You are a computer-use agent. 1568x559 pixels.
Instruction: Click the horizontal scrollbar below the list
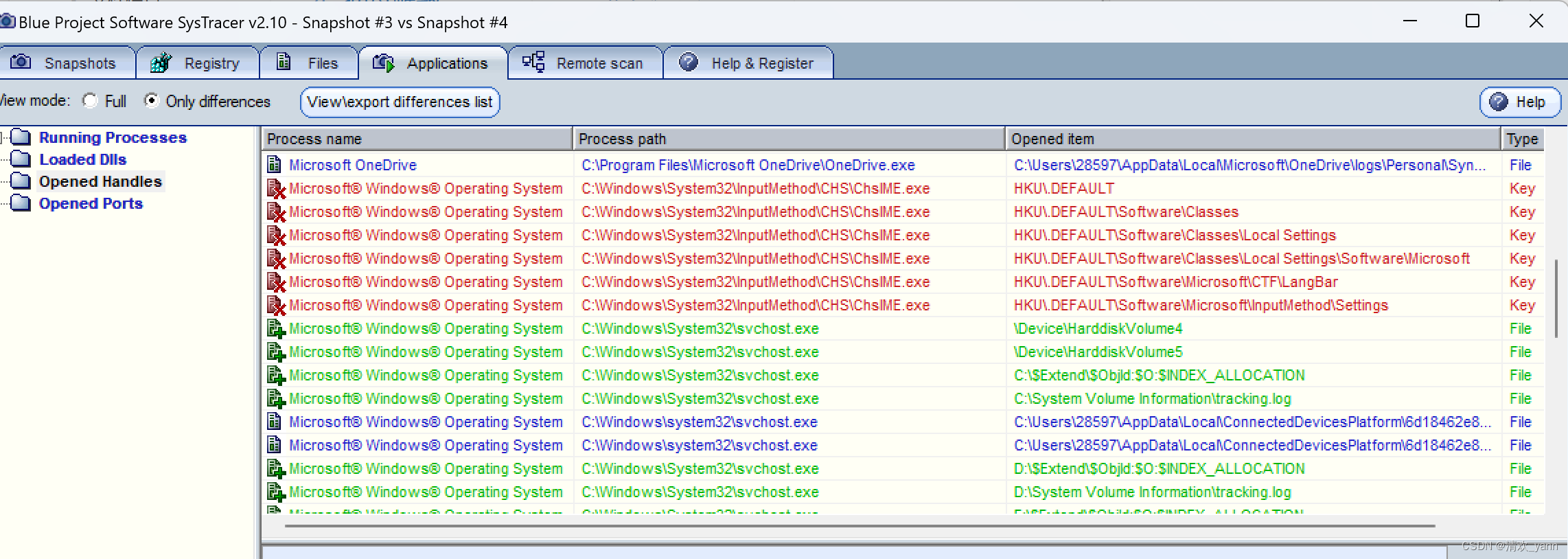click(860, 526)
